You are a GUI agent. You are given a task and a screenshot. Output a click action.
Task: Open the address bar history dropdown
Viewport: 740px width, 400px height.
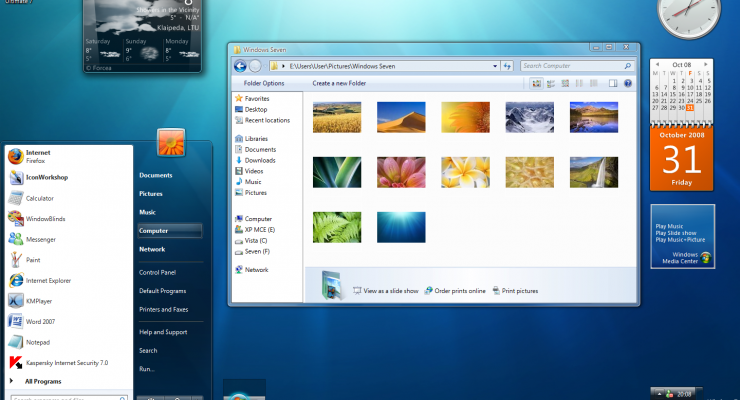coord(494,65)
